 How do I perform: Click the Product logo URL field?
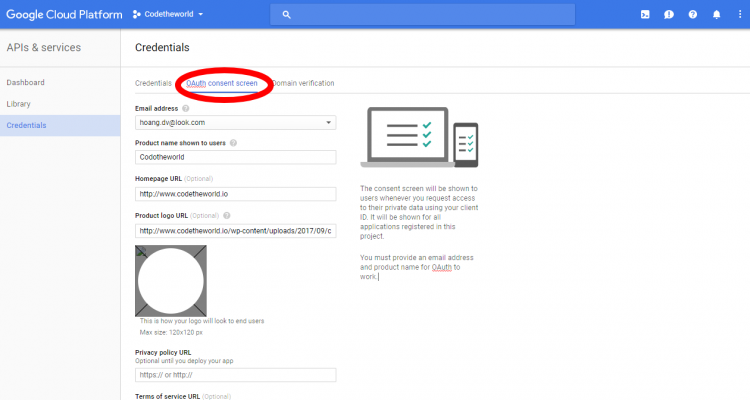[235, 231]
